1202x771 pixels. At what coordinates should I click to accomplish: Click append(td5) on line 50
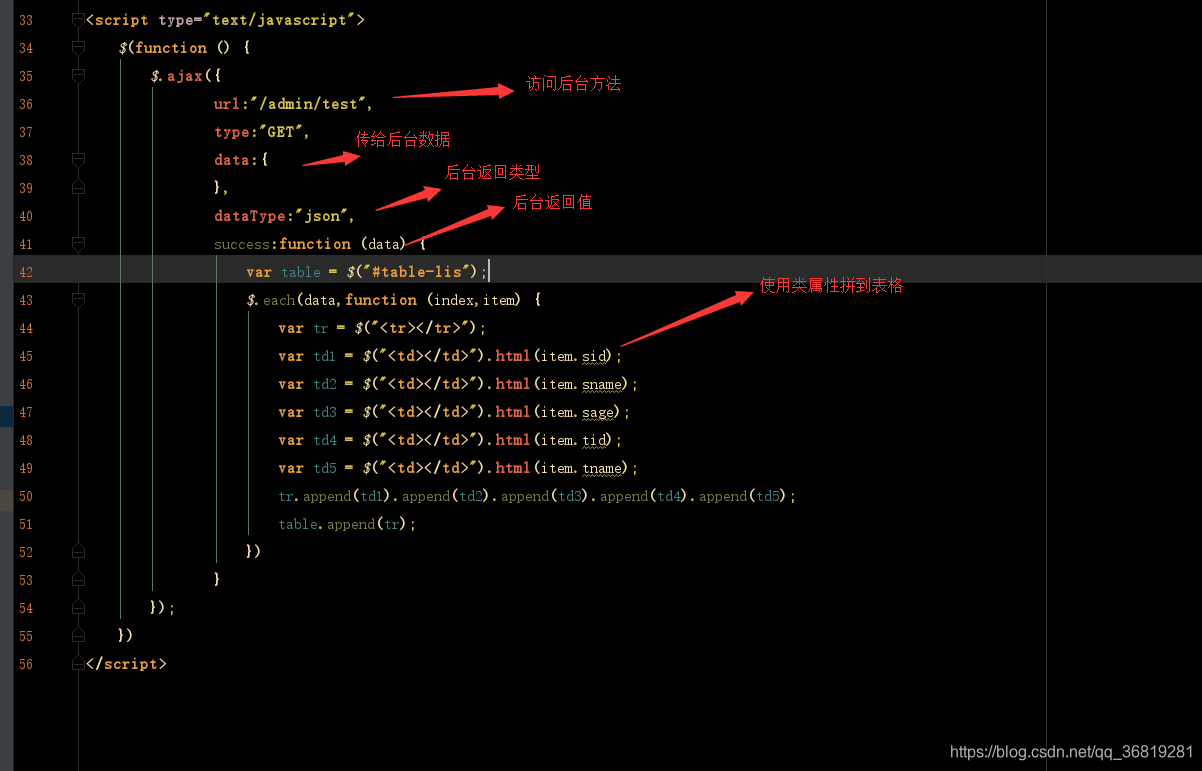click(x=743, y=496)
